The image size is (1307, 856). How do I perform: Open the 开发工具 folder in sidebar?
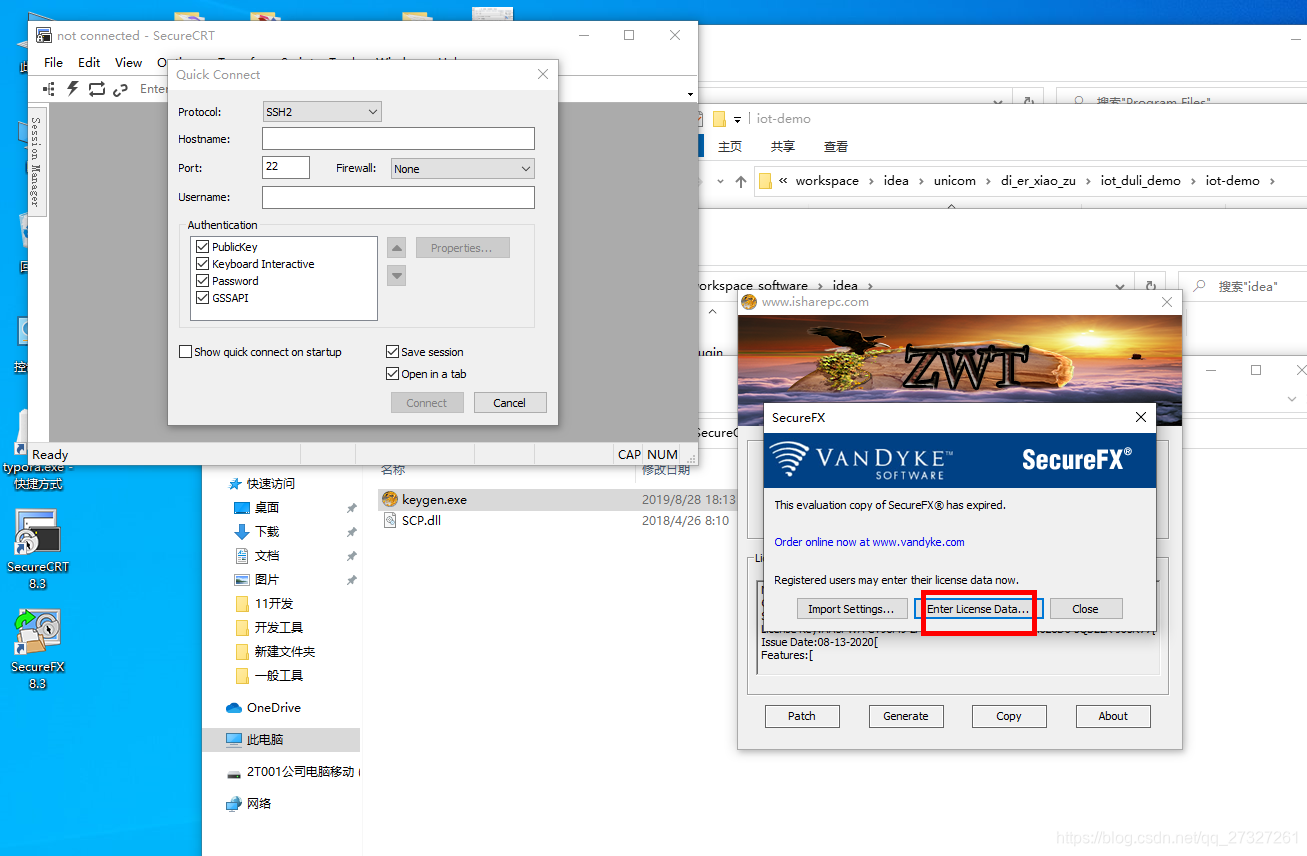tap(268, 627)
